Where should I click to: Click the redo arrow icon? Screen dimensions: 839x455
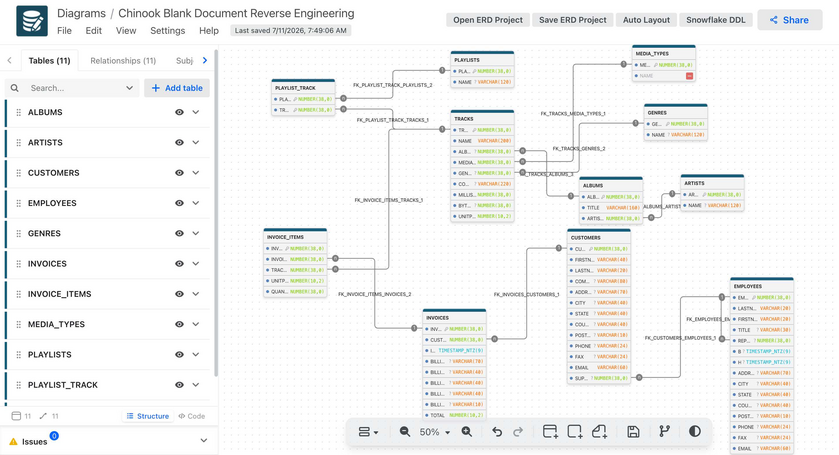pyautogui.click(x=518, y=431)
